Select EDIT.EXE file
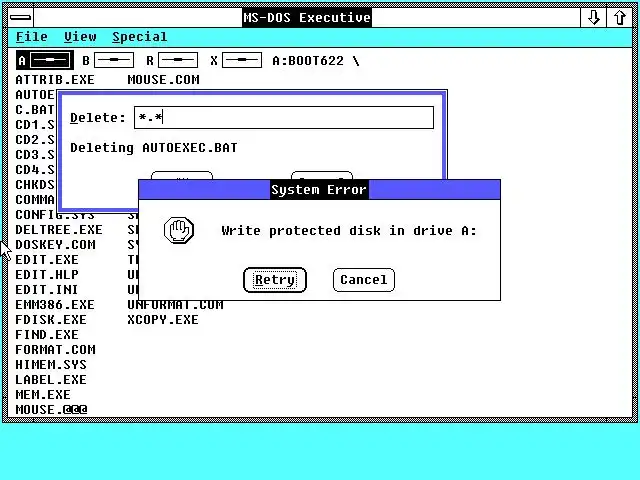The width and height of the screenshot is (640, 480). [47, 260]
